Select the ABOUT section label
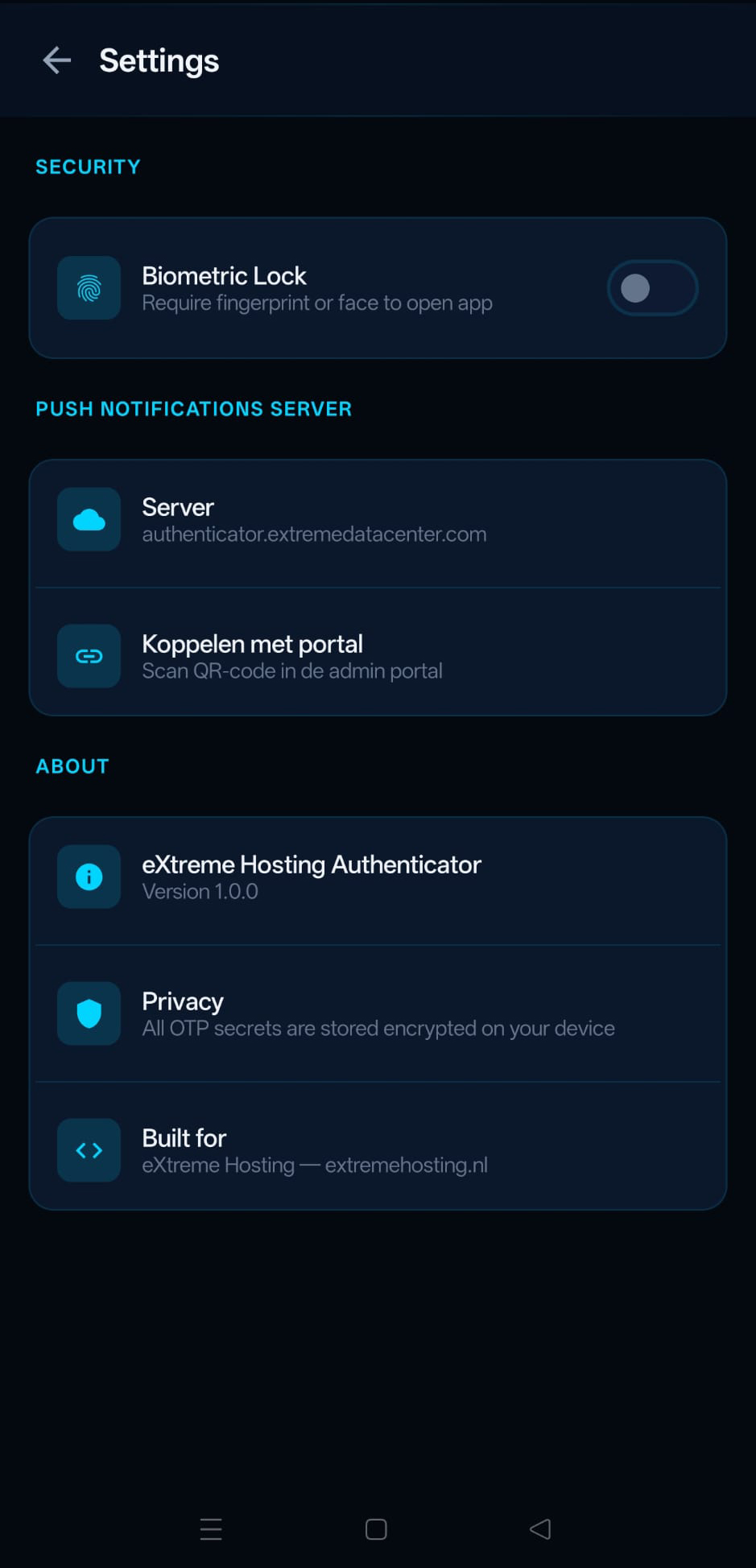This screenshot has height=1568, width=756. (x=72, y=765)
